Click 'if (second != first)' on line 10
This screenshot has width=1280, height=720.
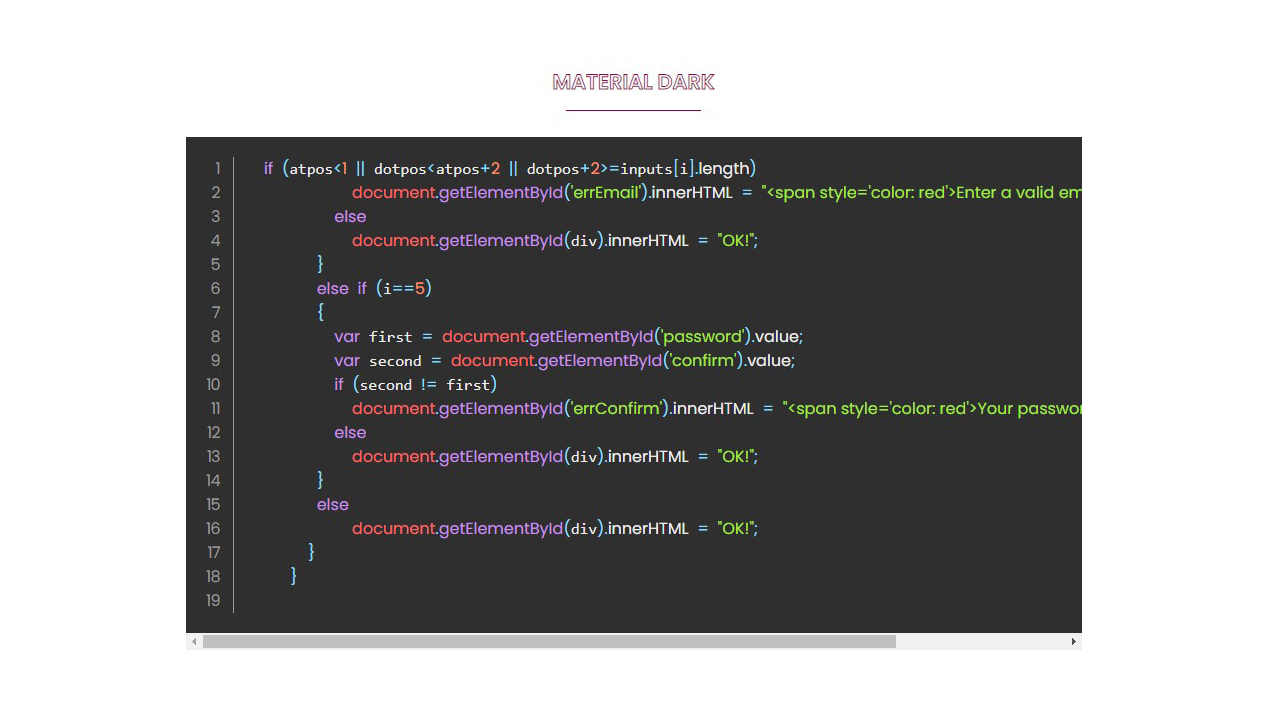[415, 384]
